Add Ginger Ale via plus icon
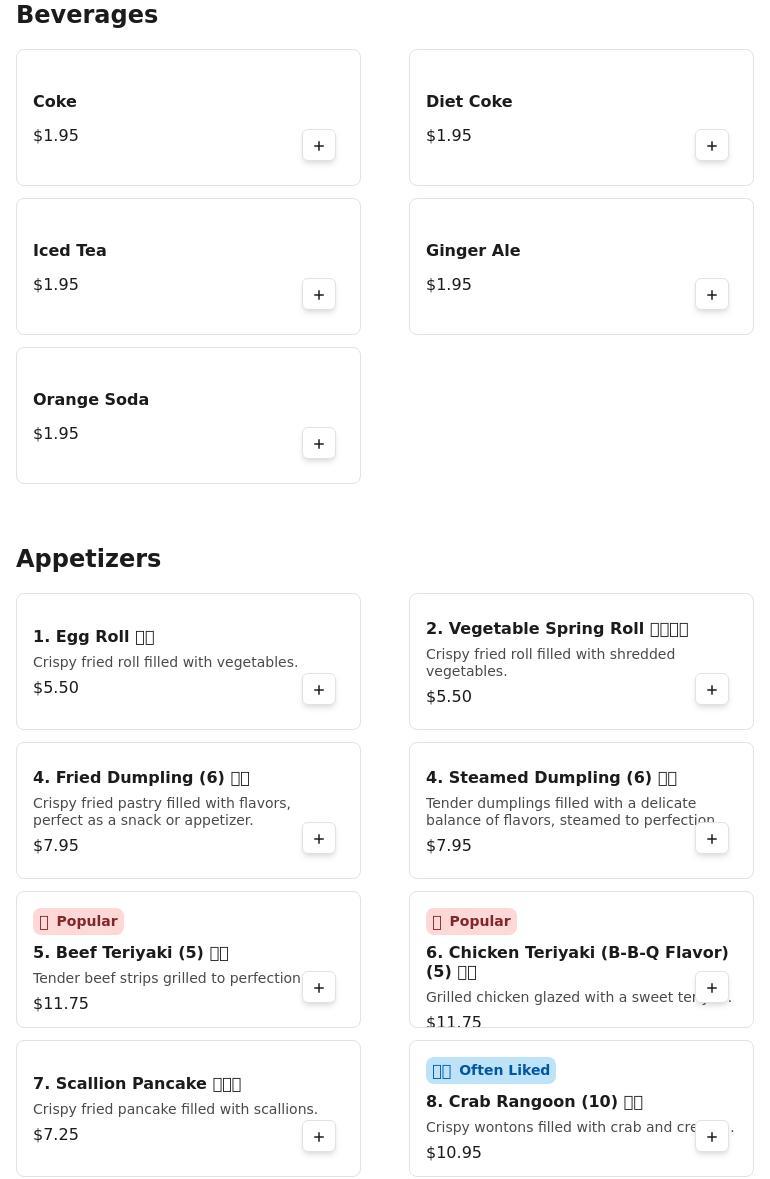 pos(711,294)
